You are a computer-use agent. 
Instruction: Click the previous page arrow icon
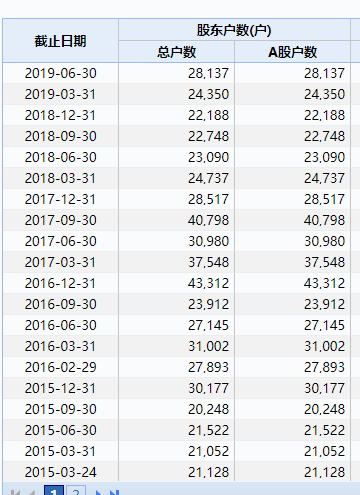point(32,492)
